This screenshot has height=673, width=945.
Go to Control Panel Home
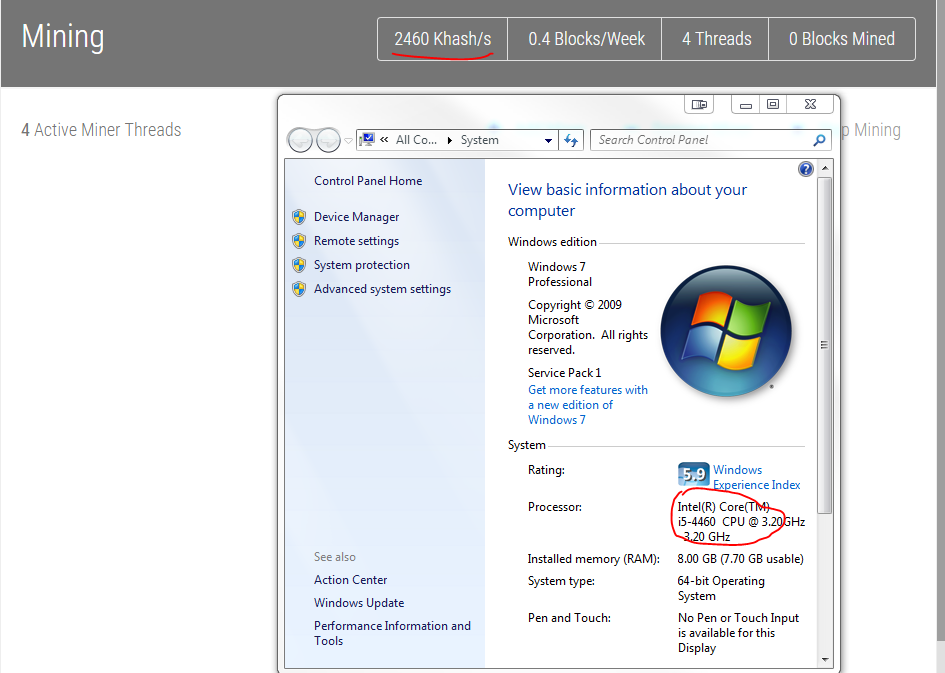[x=368, y=181]
